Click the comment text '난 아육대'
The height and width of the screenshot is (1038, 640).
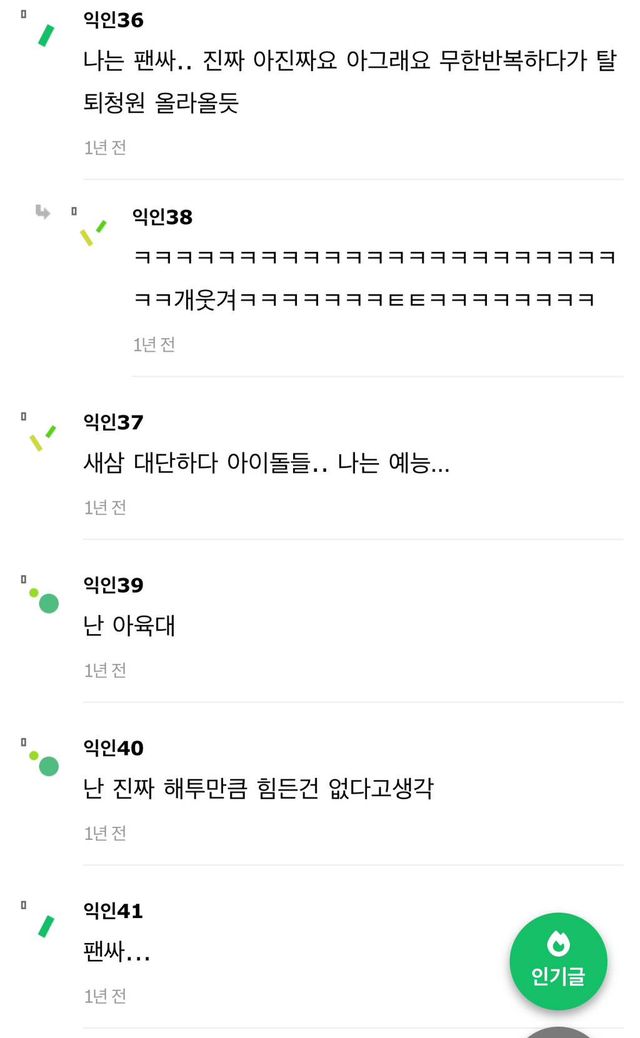pyautogui.click(x=130, y=627)
